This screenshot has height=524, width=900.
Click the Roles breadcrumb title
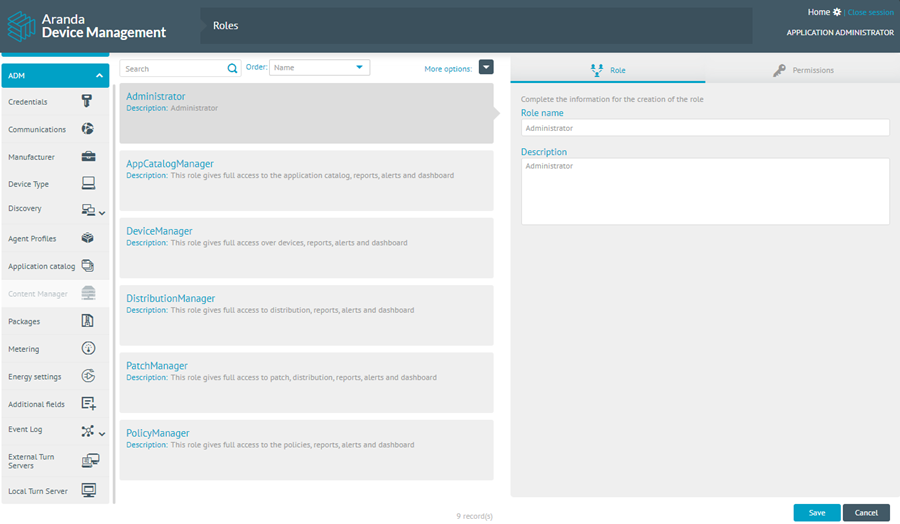point(226,25)
